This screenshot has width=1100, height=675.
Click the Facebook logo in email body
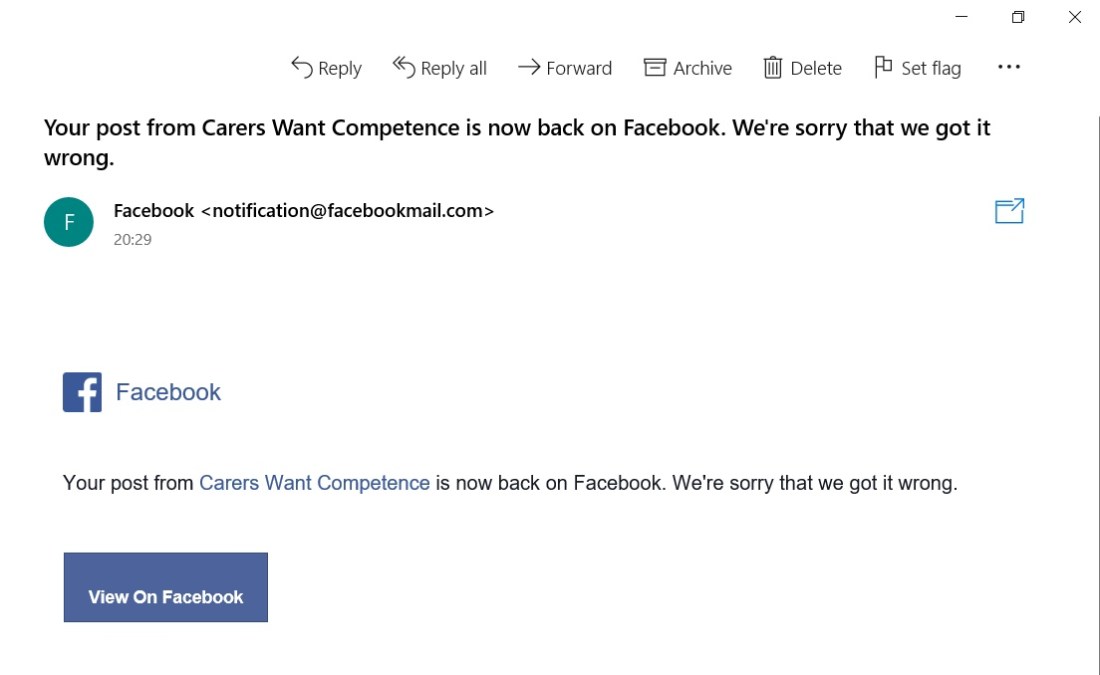click(82, 392)
